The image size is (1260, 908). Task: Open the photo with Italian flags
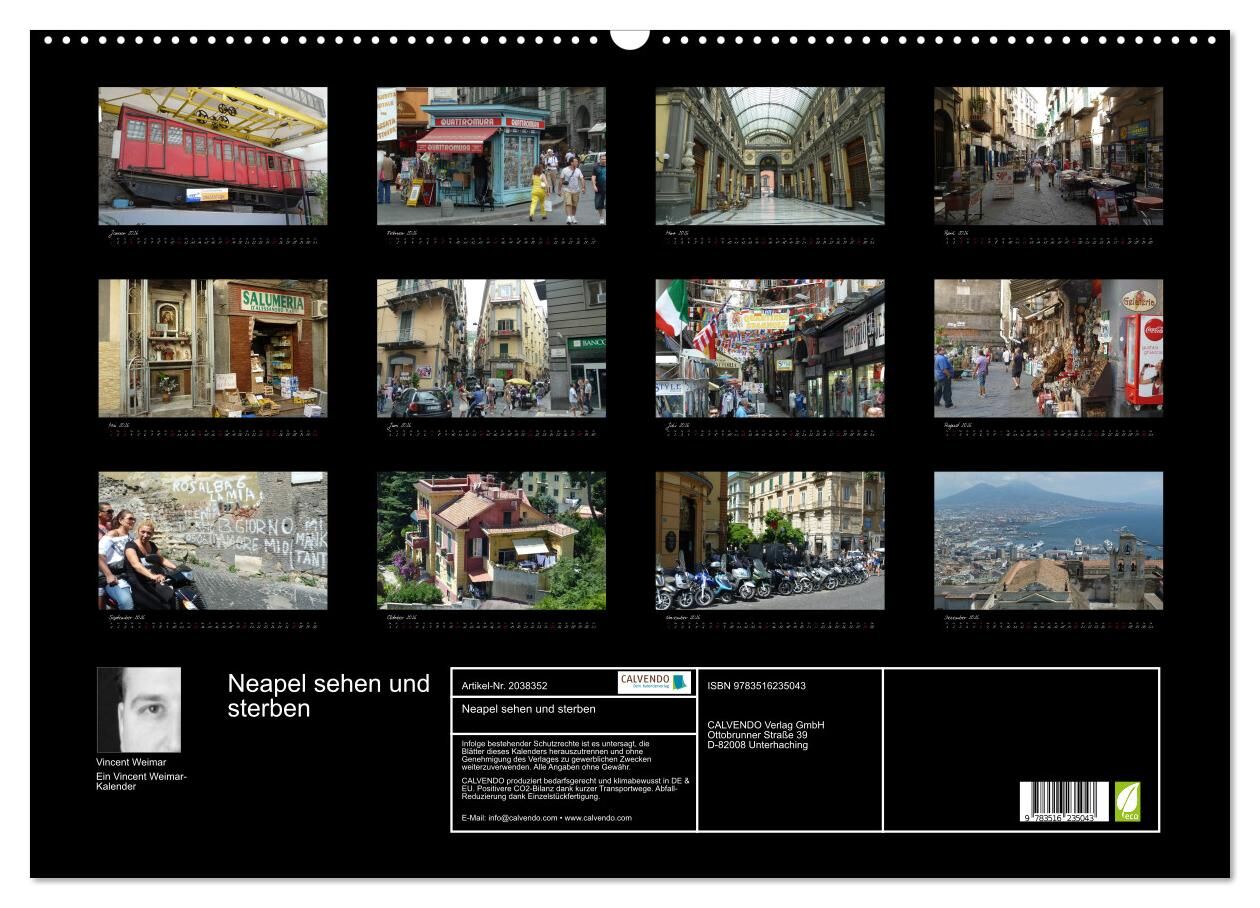click(769, 348)
